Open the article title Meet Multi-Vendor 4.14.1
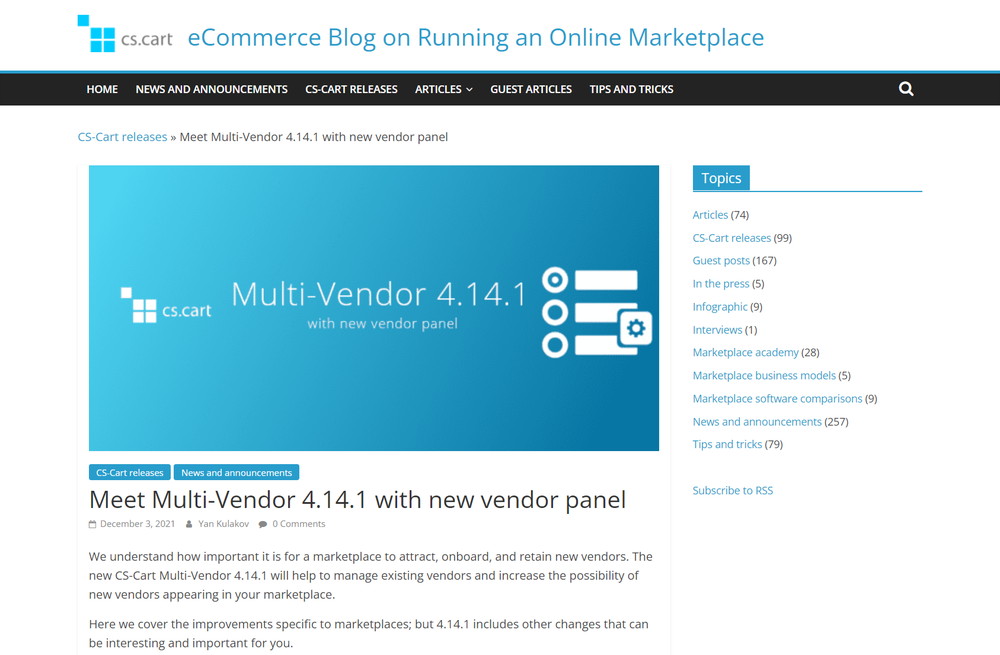This screenshot has width=1000, height=655. [357, 499]
